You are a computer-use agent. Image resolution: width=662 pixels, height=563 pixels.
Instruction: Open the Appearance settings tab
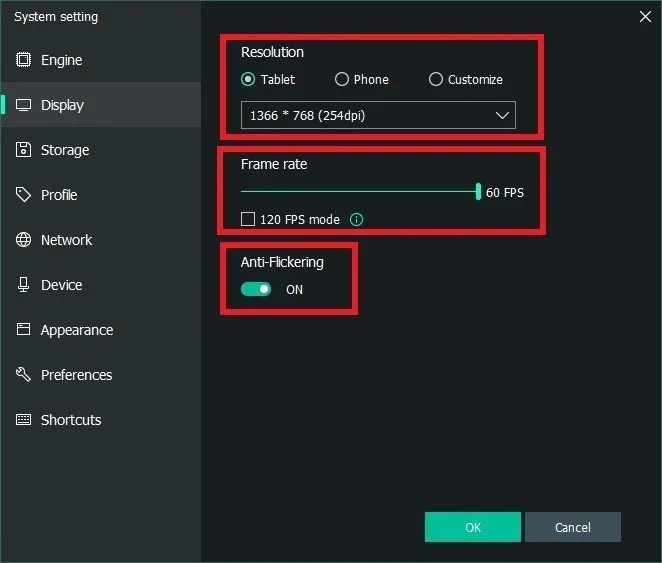(x=100, y=330)
